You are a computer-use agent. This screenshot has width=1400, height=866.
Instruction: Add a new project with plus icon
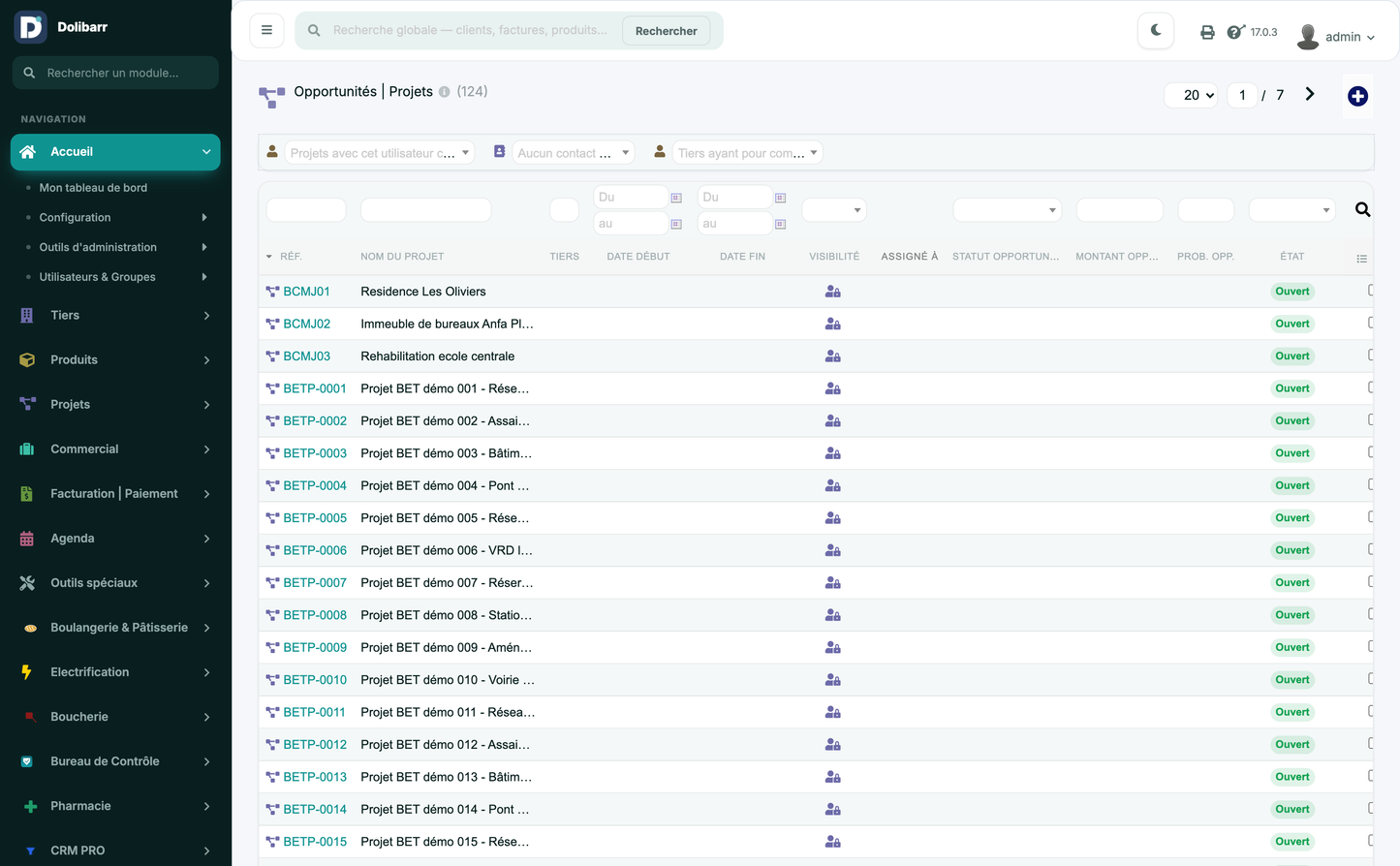pos(1357,96)
